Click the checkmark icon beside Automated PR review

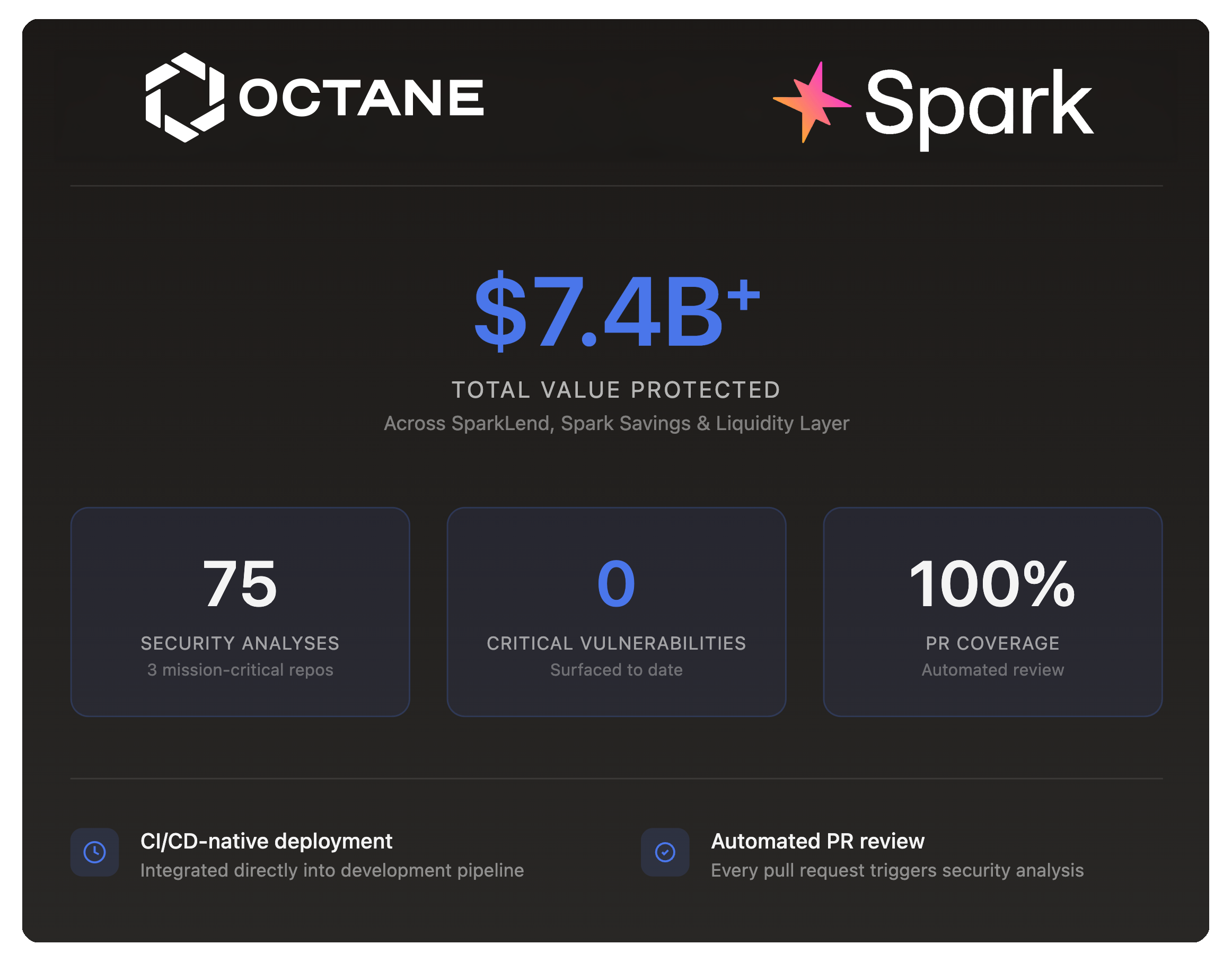(665, 852)
